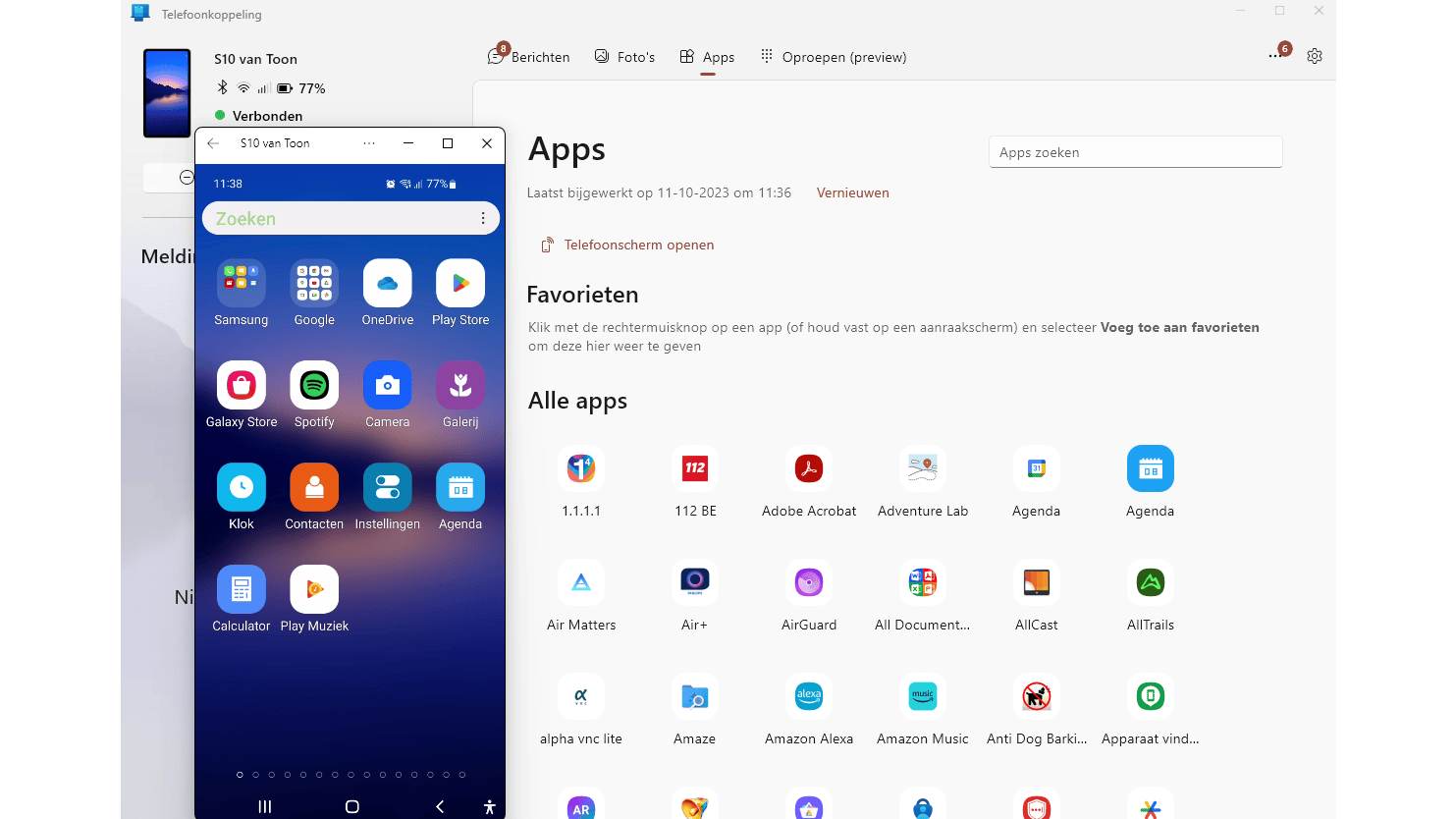Tap the phone's back navigation button

(440, 806)
